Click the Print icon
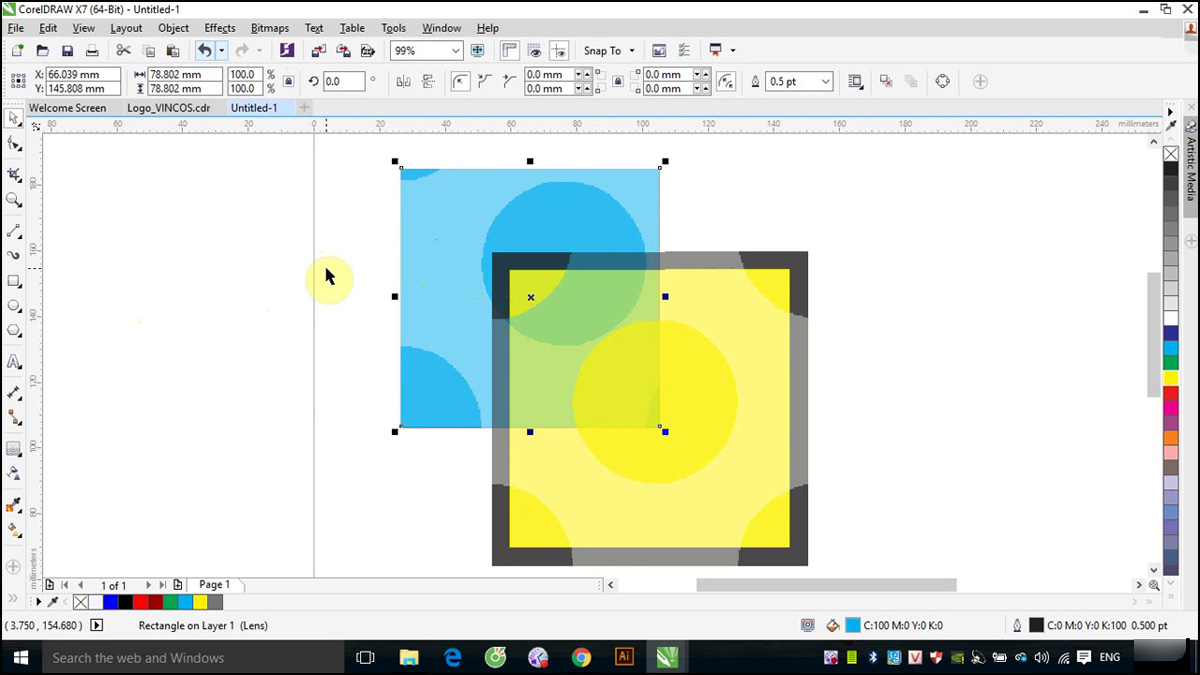This screenshot has width=1200, height=675. 92,50
